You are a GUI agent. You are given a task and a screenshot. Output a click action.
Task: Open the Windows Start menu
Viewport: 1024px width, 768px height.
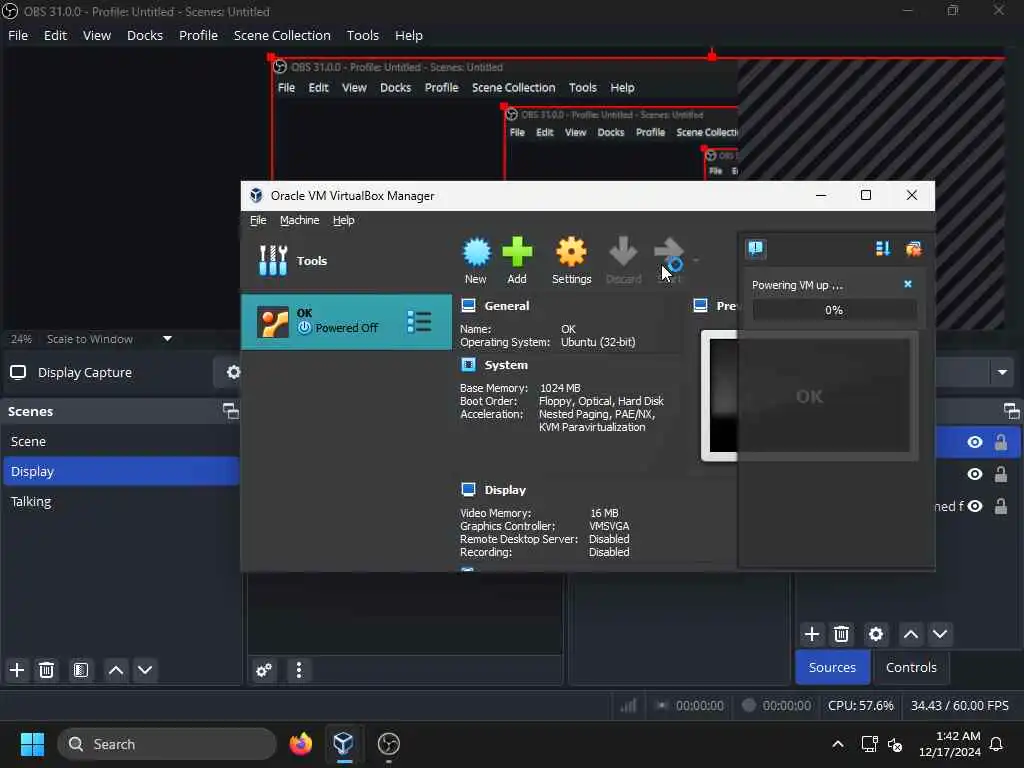[x=32, y=744]
